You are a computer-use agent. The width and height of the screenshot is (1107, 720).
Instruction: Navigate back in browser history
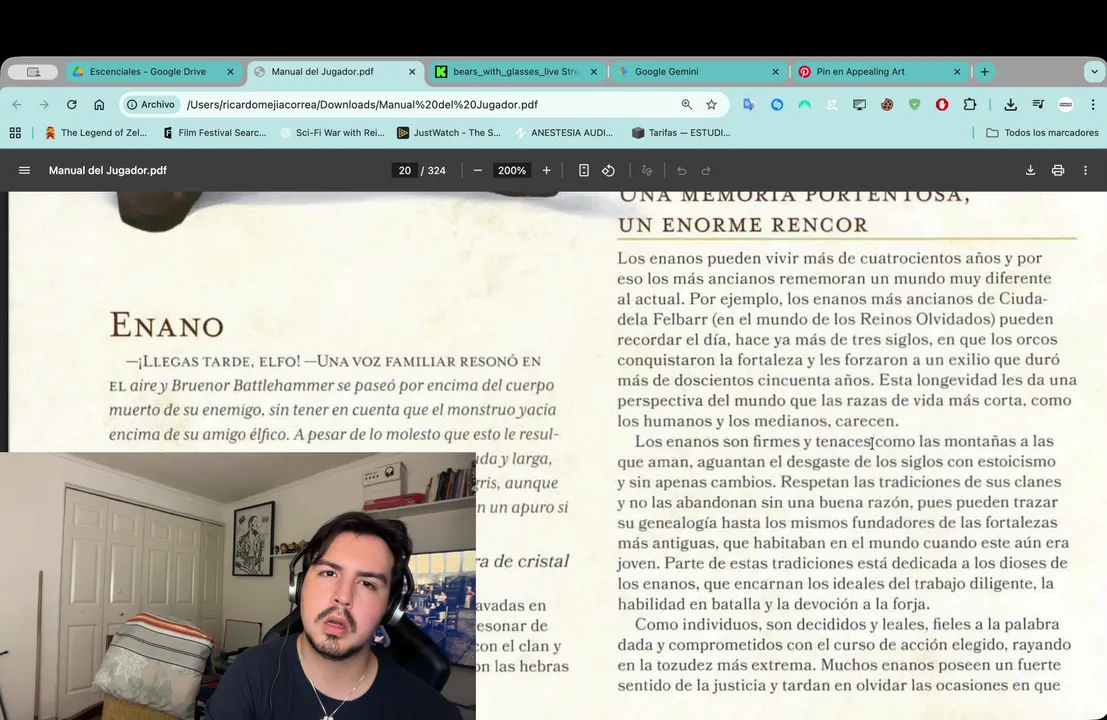click(x=17, y=104)
